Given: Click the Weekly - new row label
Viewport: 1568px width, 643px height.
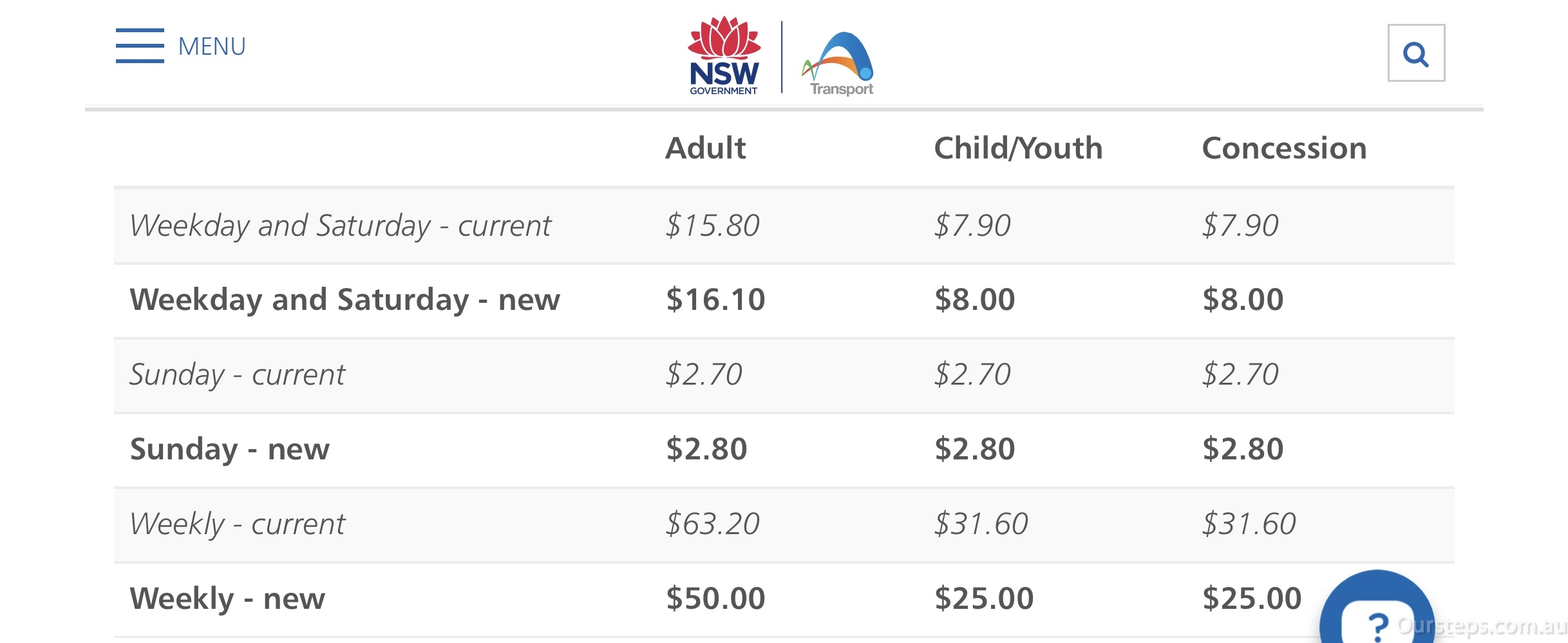Looking at the screenshot, I should (227, 599).
